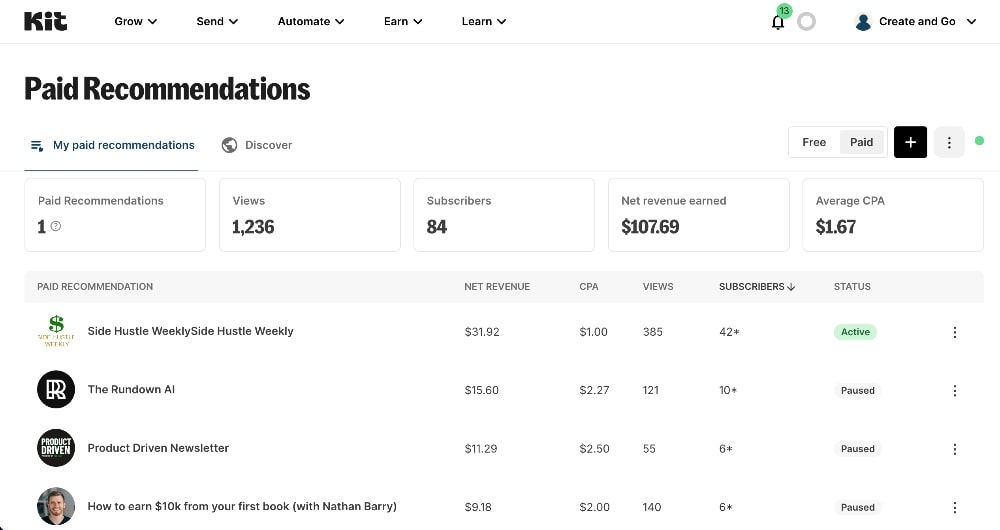Click the plus button to add recommendation
The width and height of the screenshot is (1000, 530).
click(x=910, y=142)
